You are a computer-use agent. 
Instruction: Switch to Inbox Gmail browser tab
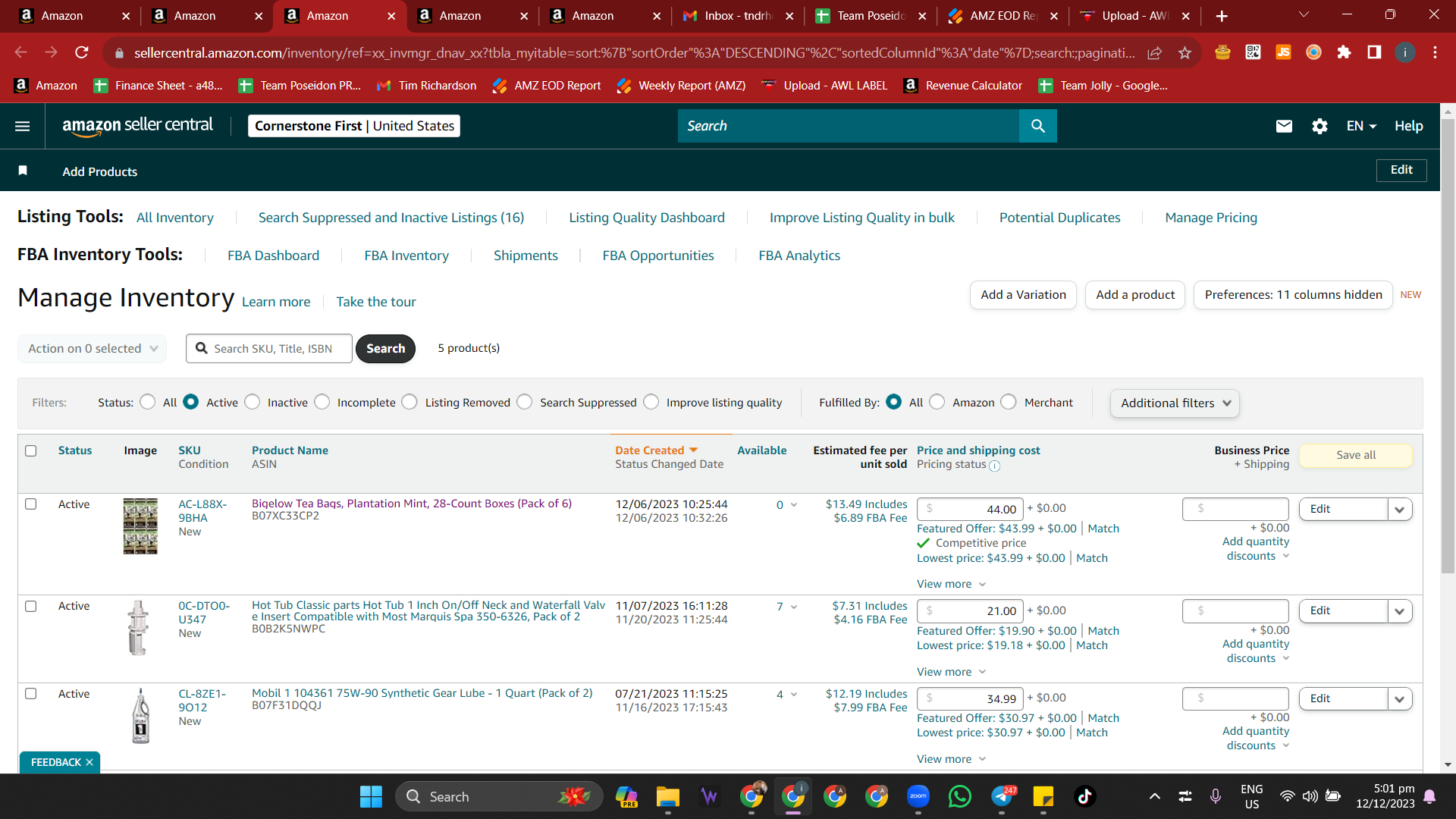coord(737,16)
